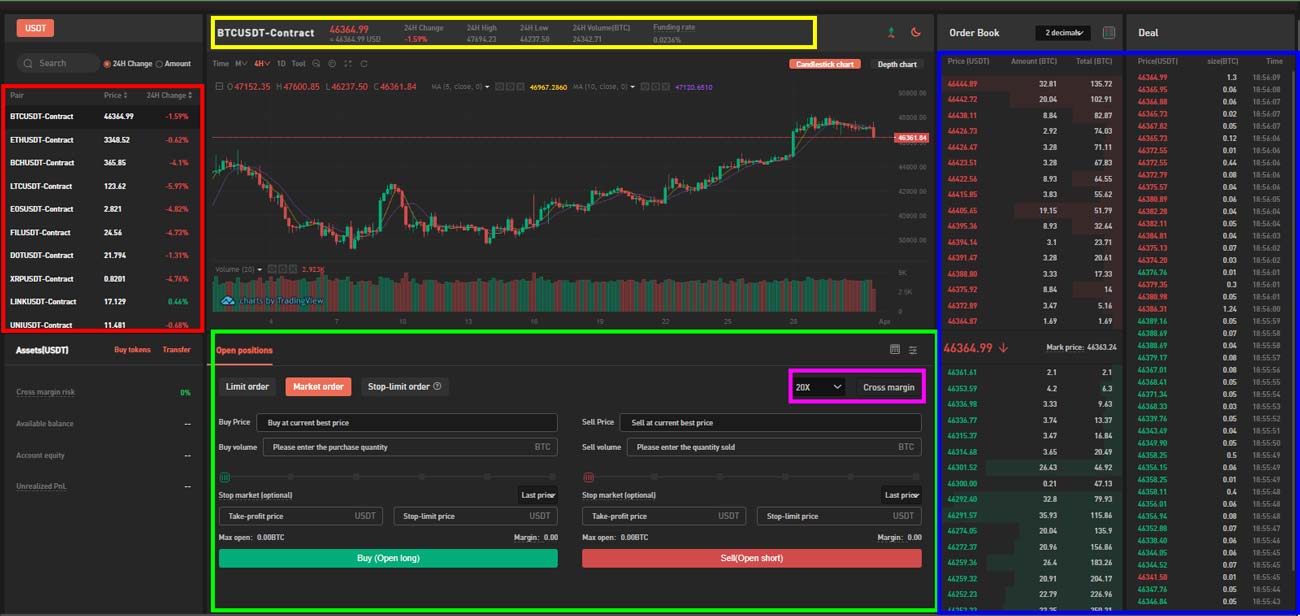Sort pairs by Price column arrows
This screenshot has width=1300, height=616.
tap(125, 95)
